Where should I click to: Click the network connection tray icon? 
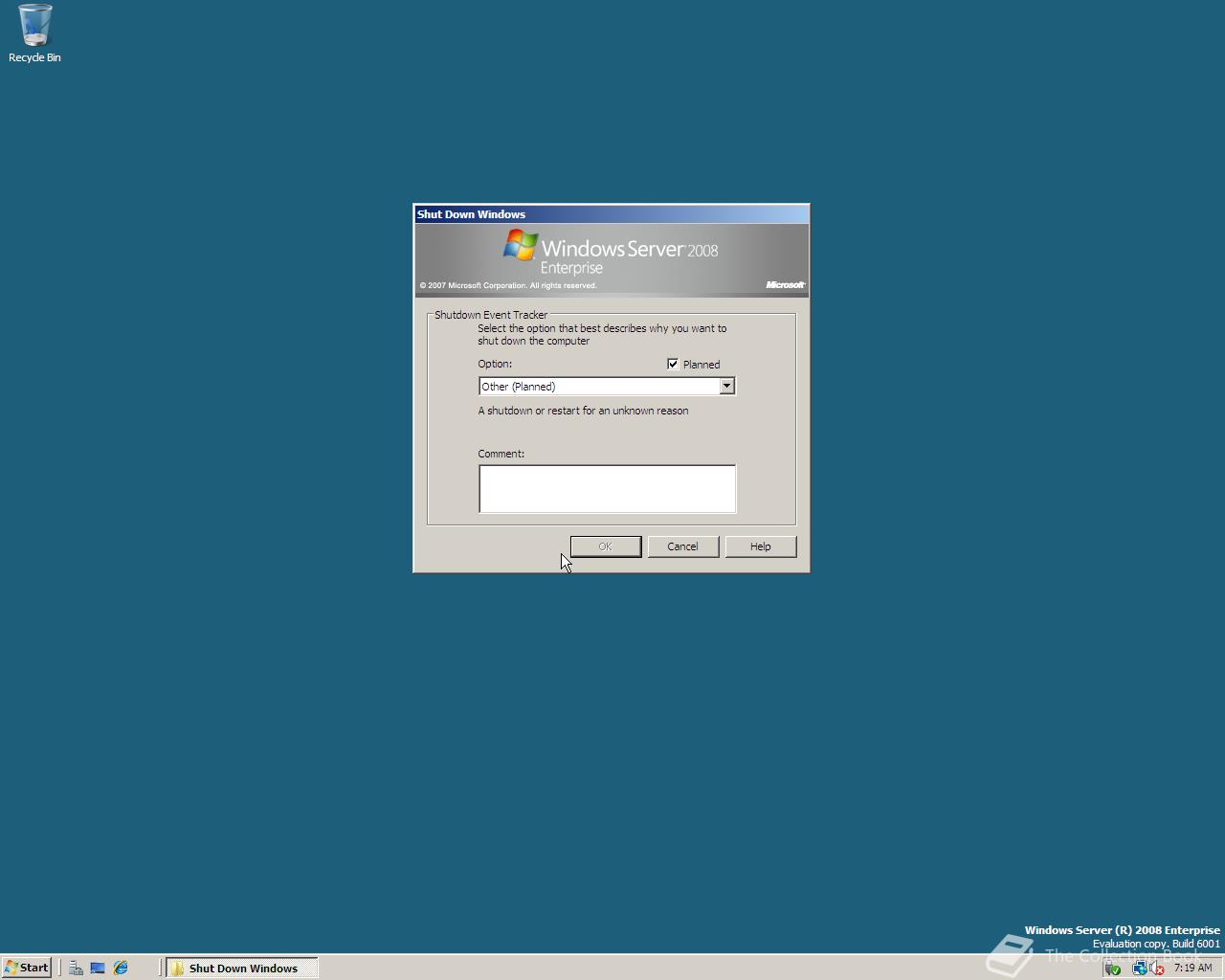tap(1139, 969)
